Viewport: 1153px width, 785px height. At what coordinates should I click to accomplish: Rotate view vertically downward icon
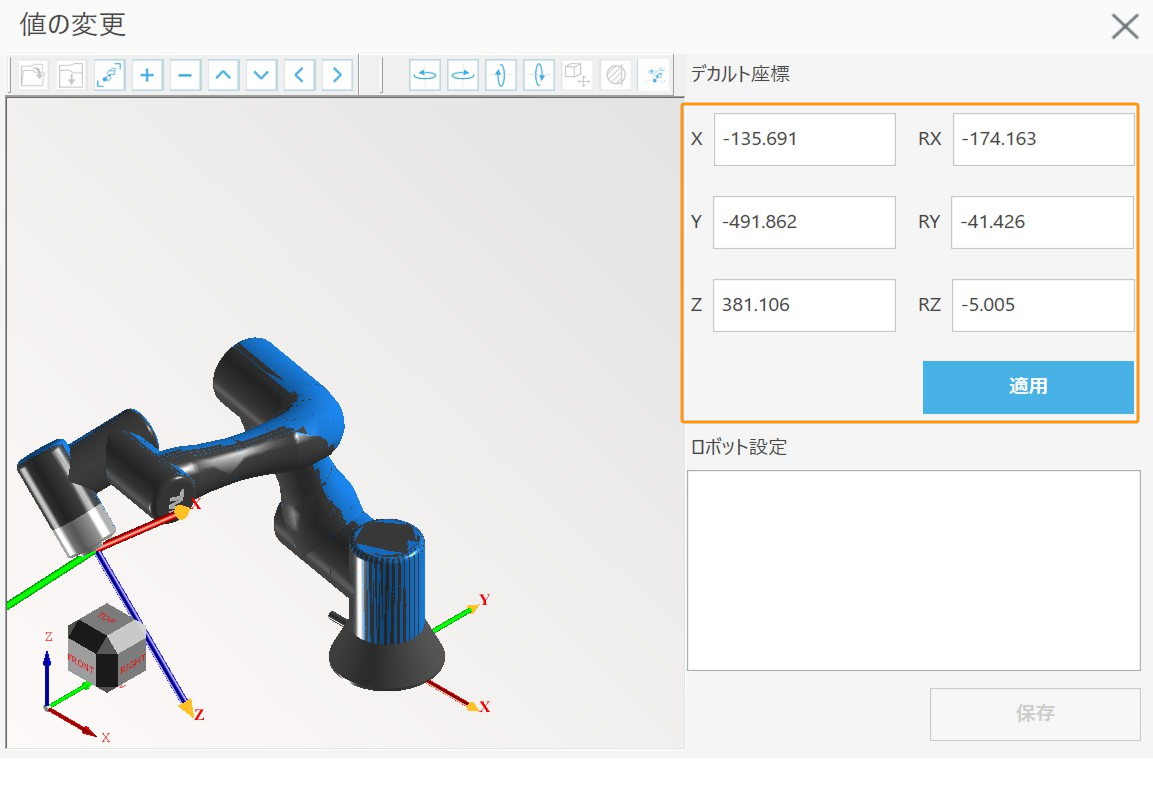coord(539,75)
